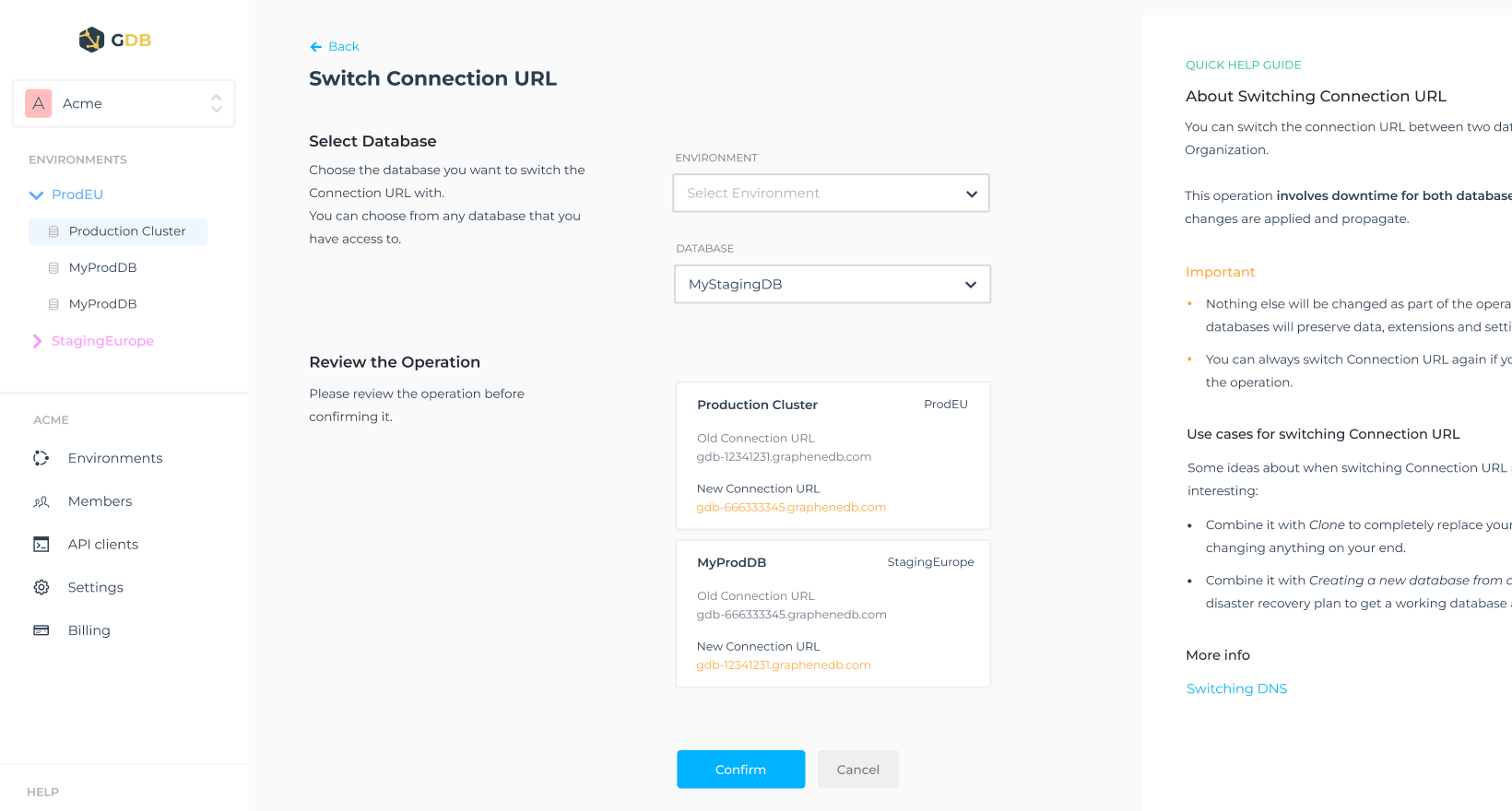Click the Acme organization avatar icon
The height and width of the screenshot is (811, 1512).
tap(39, 103)
